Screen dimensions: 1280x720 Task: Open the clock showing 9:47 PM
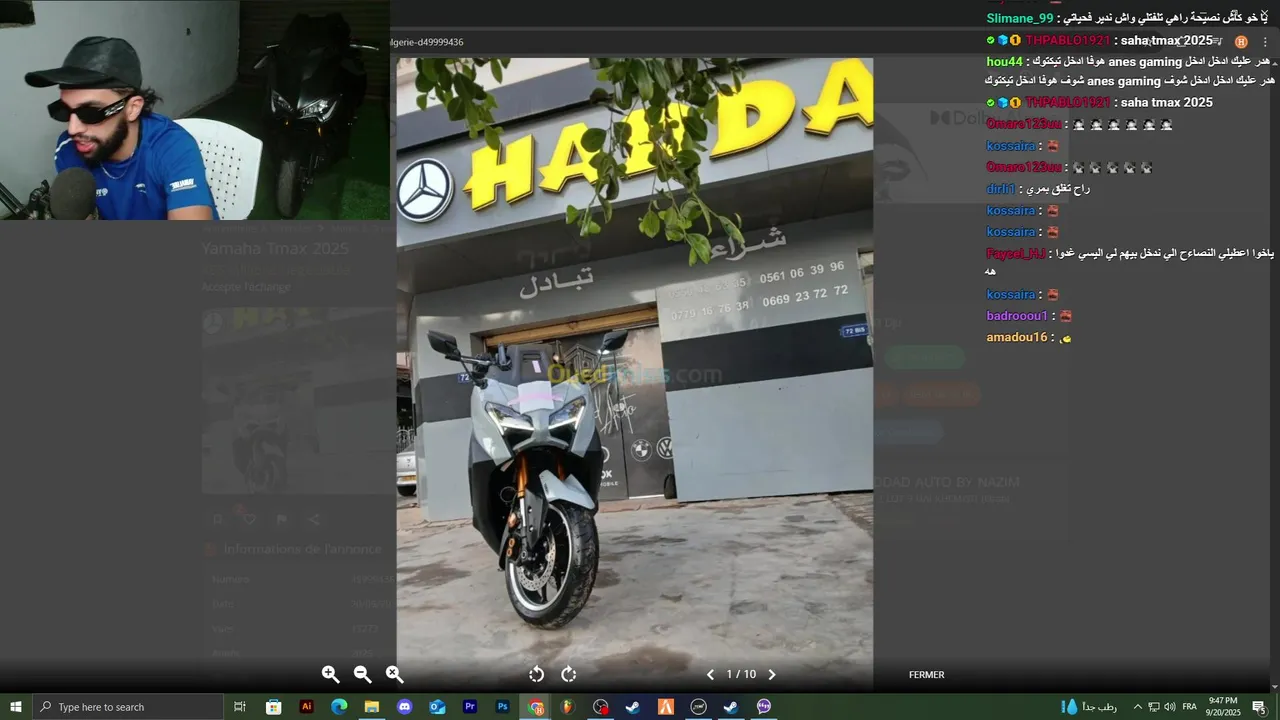[1223, 707]
